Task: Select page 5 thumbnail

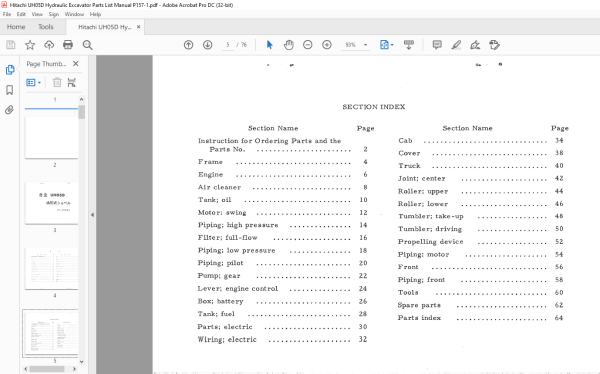Action: [x=51, y=333]
